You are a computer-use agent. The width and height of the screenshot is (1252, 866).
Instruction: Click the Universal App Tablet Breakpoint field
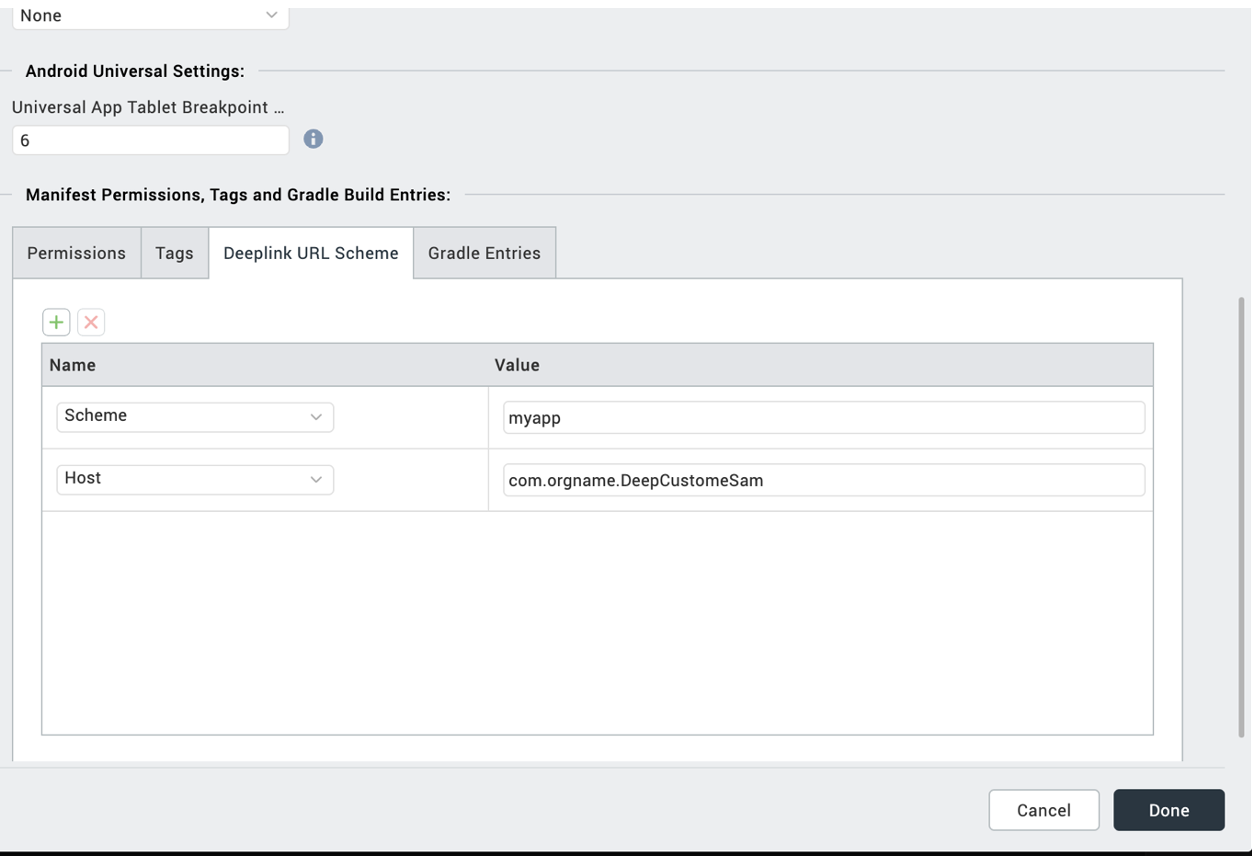tap(150, 140)
